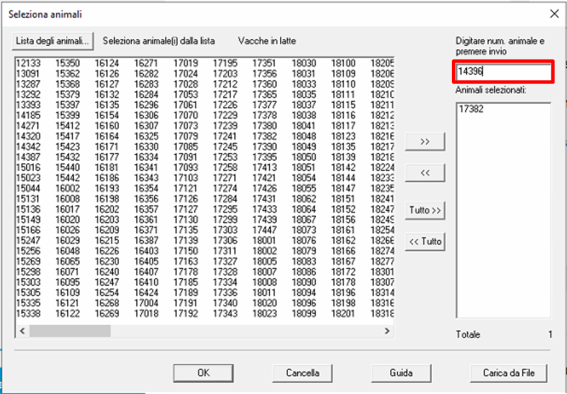Select animal 14320 in the list
The image size is (567, 394).
click(29, 136)
